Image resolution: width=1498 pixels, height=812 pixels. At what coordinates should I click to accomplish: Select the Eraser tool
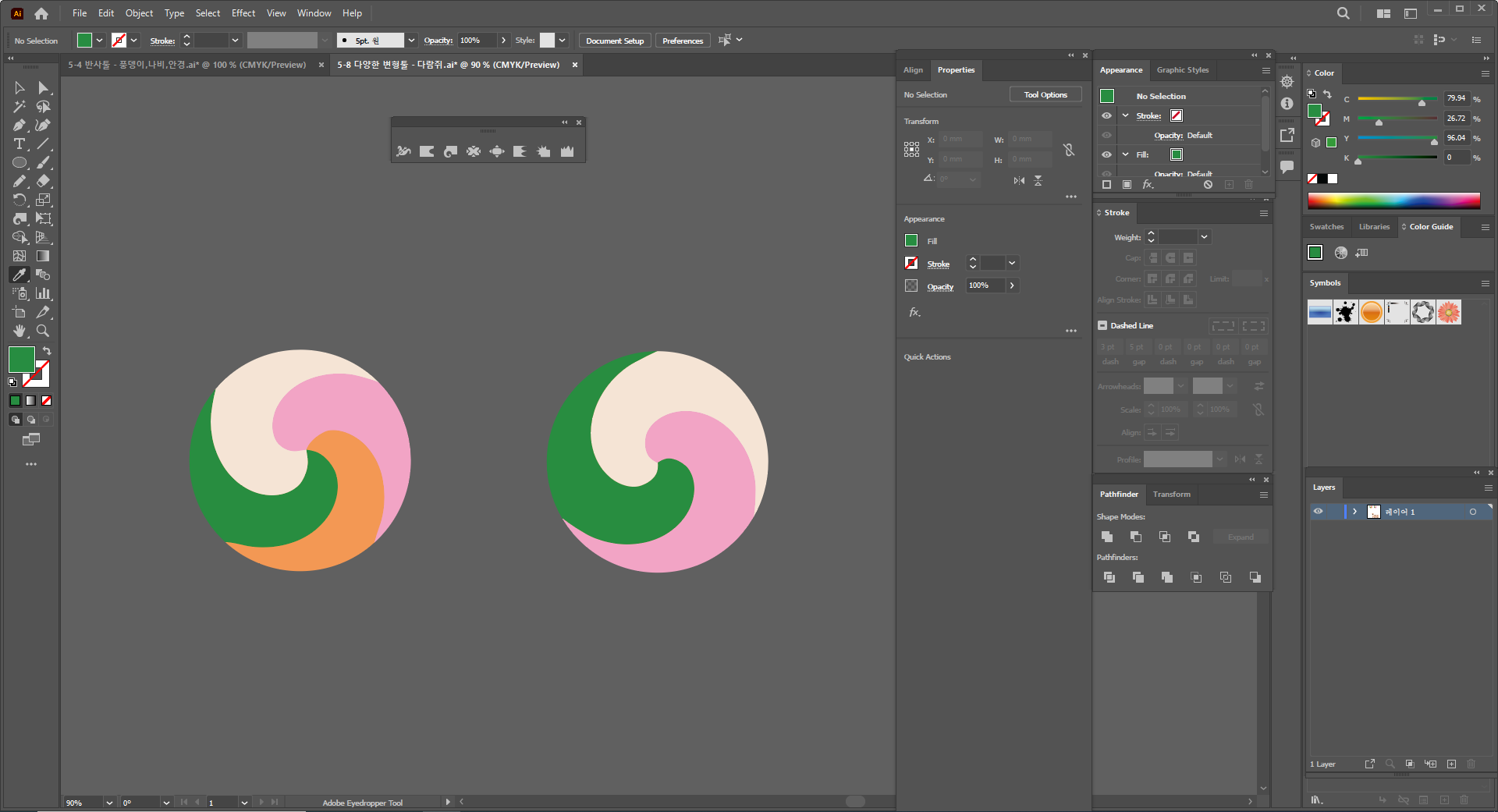click(44, 182)
